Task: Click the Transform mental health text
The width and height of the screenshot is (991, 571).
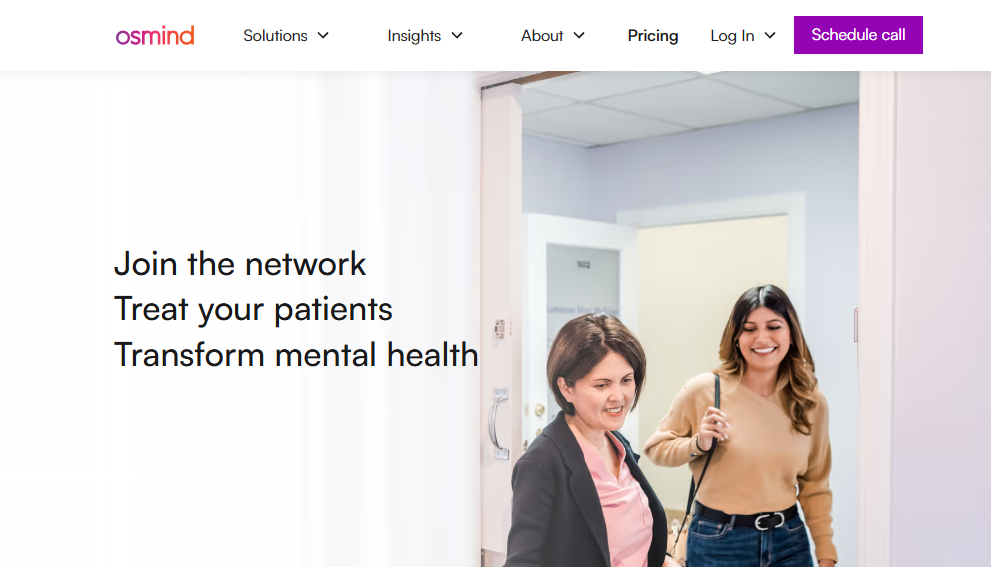Action: pos(296,355)
